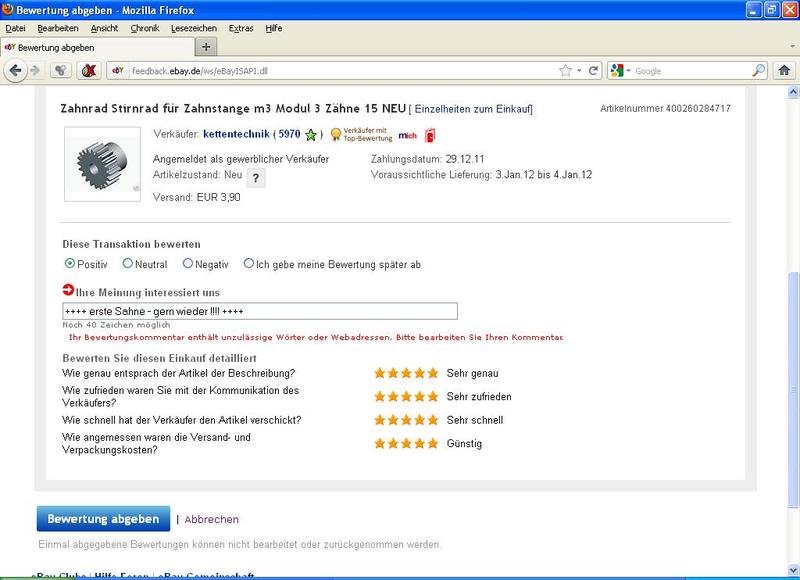Click the 'Versand: EUR 3,90' text
The height and width of the screenshot is (580, 800).
pyautogui.click(x=196, y=197)
